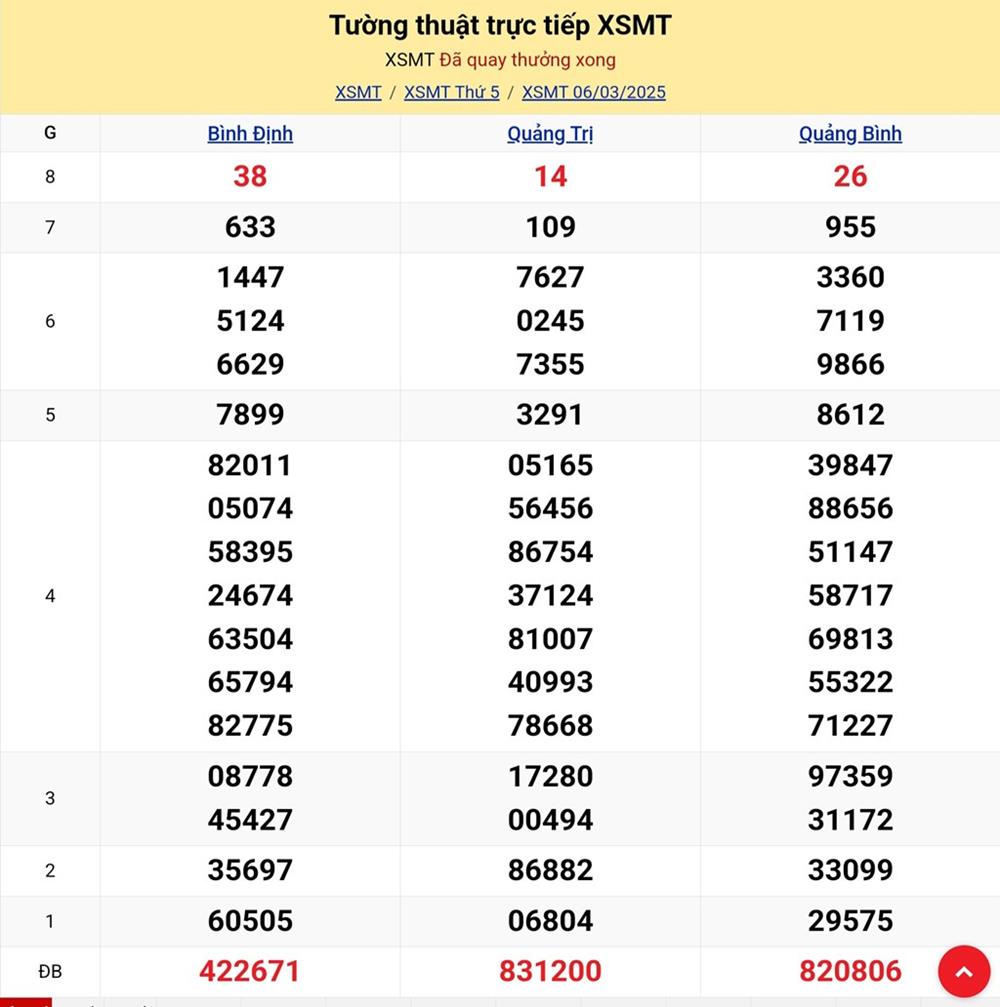Screen dimensions: 1000x1007
Task: Click Quảng Bình special prize number 820806
Action: click(850, 971)
